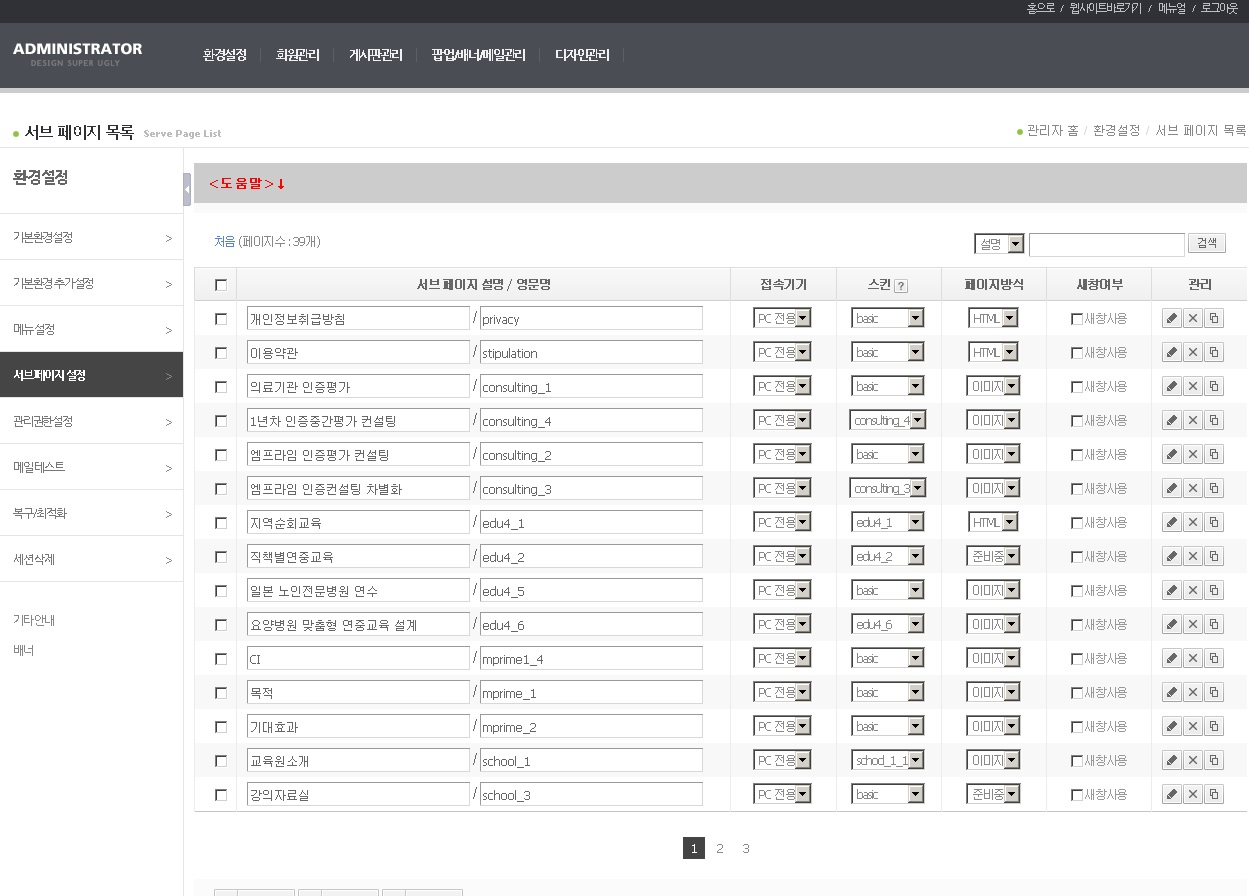The width and height of the screenshot is (1249, 896).
Task: Copy the consulting_1 page with duplicate icon
Action: pos(1214,387)
